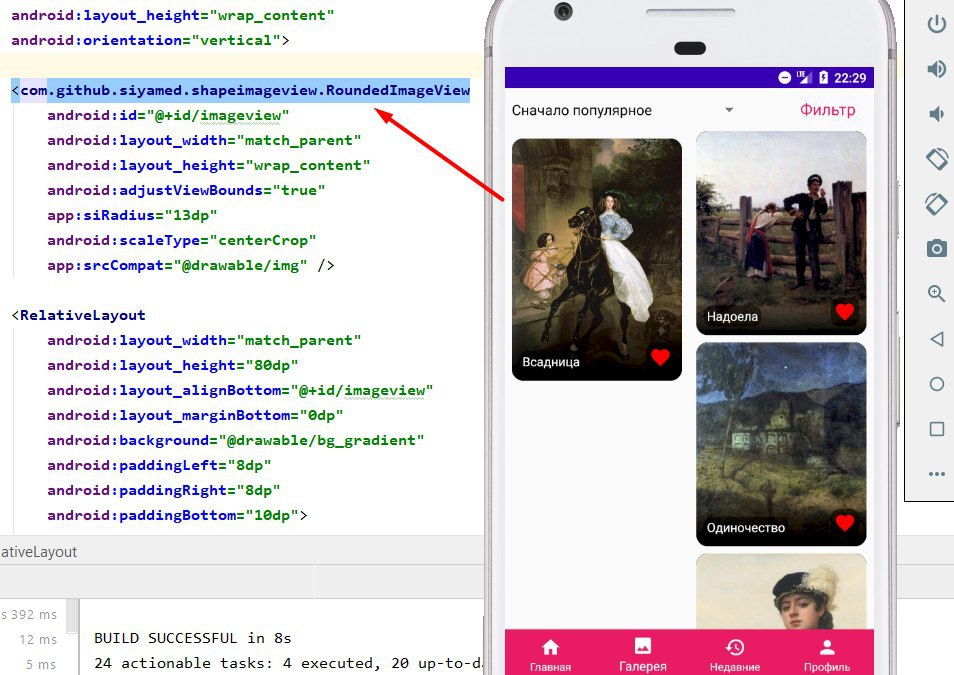Open the Всадница painting thumbnail
Viewport: 954px width, 675px height.
point(597,259)
